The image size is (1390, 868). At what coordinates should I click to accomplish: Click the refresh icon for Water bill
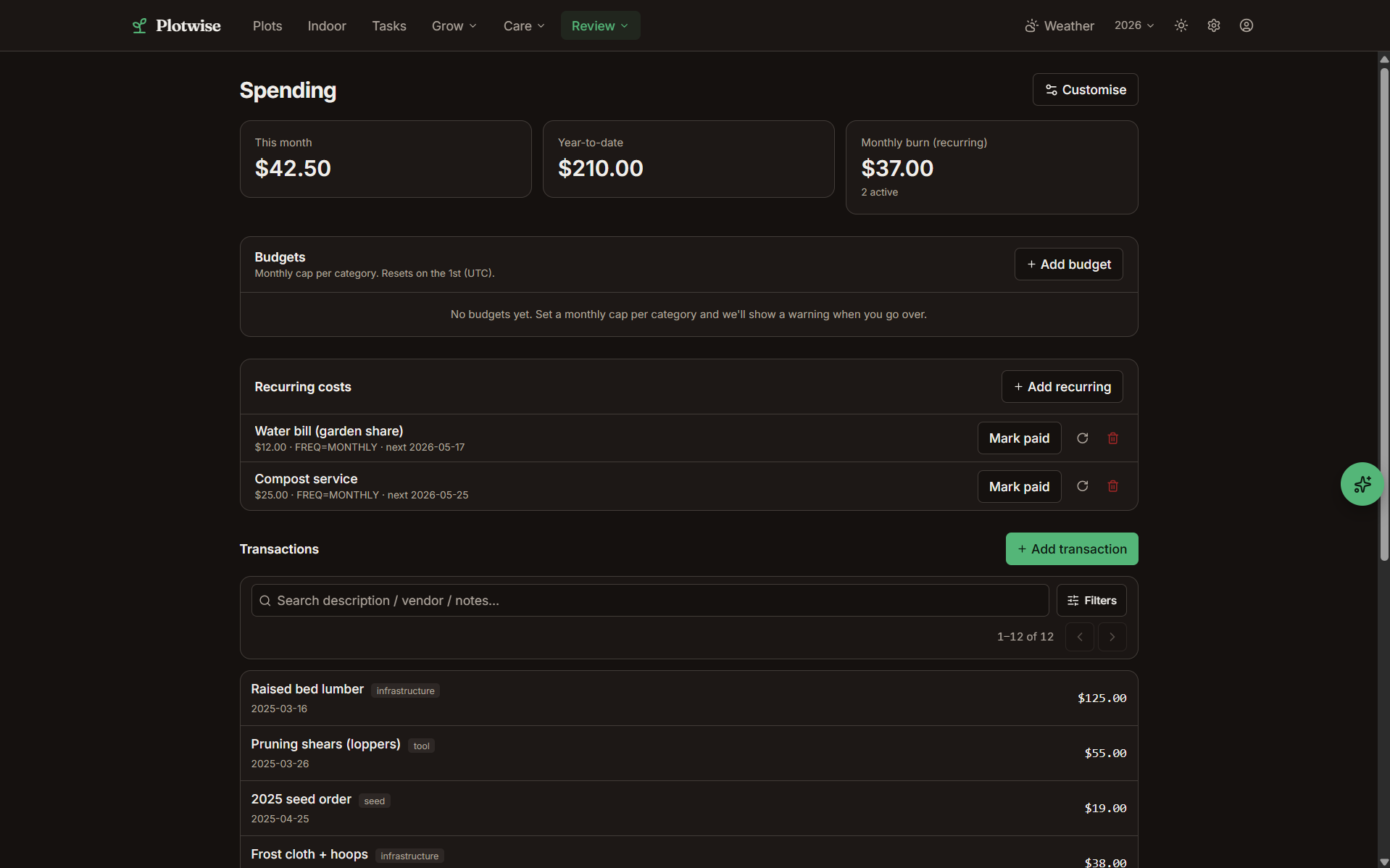[1082, 438]
